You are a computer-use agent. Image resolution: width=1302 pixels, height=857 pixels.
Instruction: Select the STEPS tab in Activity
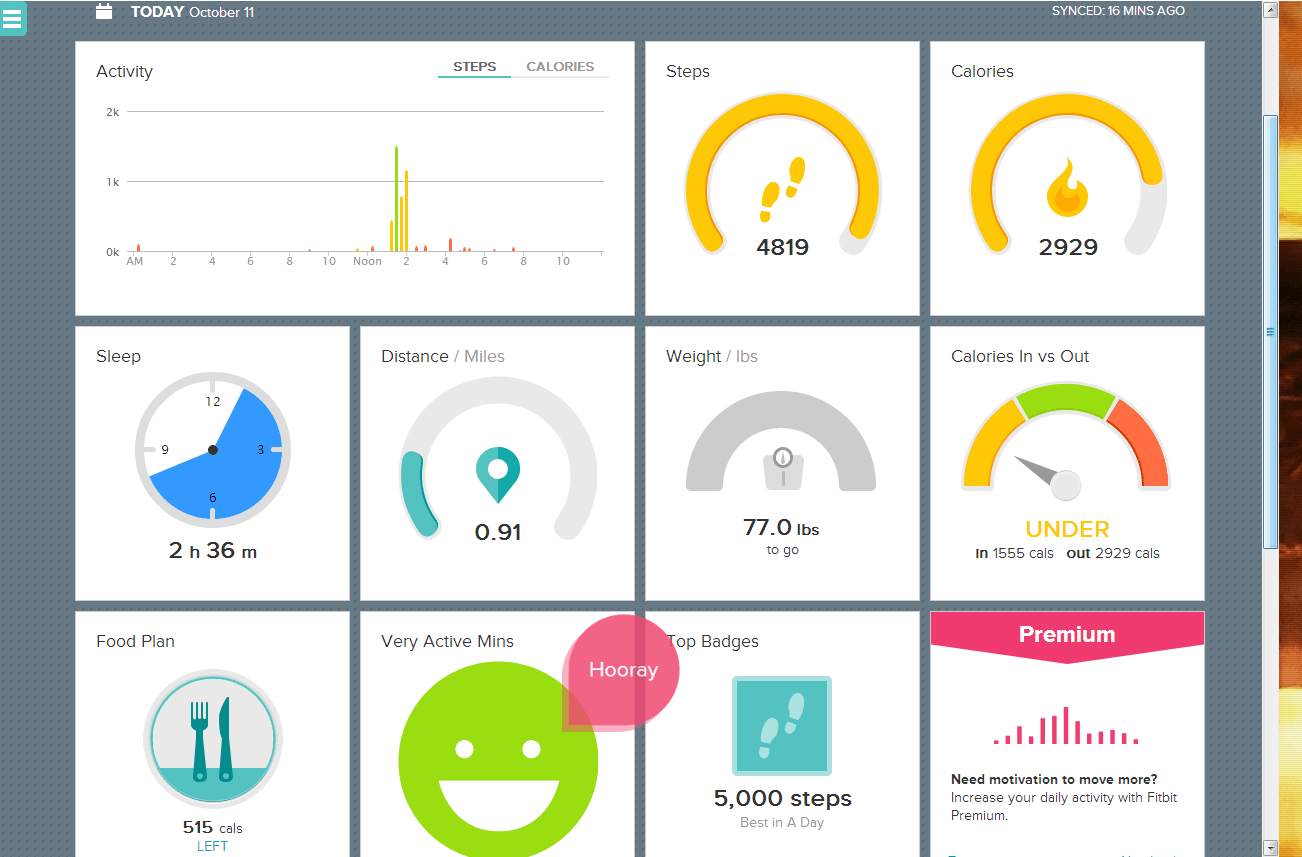pos(475,67)
